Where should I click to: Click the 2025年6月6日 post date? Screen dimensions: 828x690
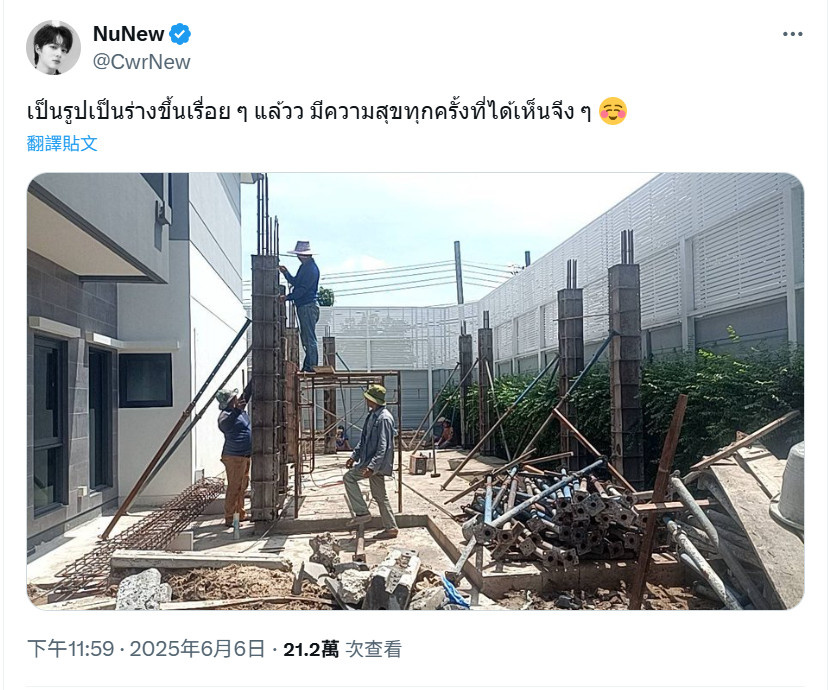click(x=197, y=649)
